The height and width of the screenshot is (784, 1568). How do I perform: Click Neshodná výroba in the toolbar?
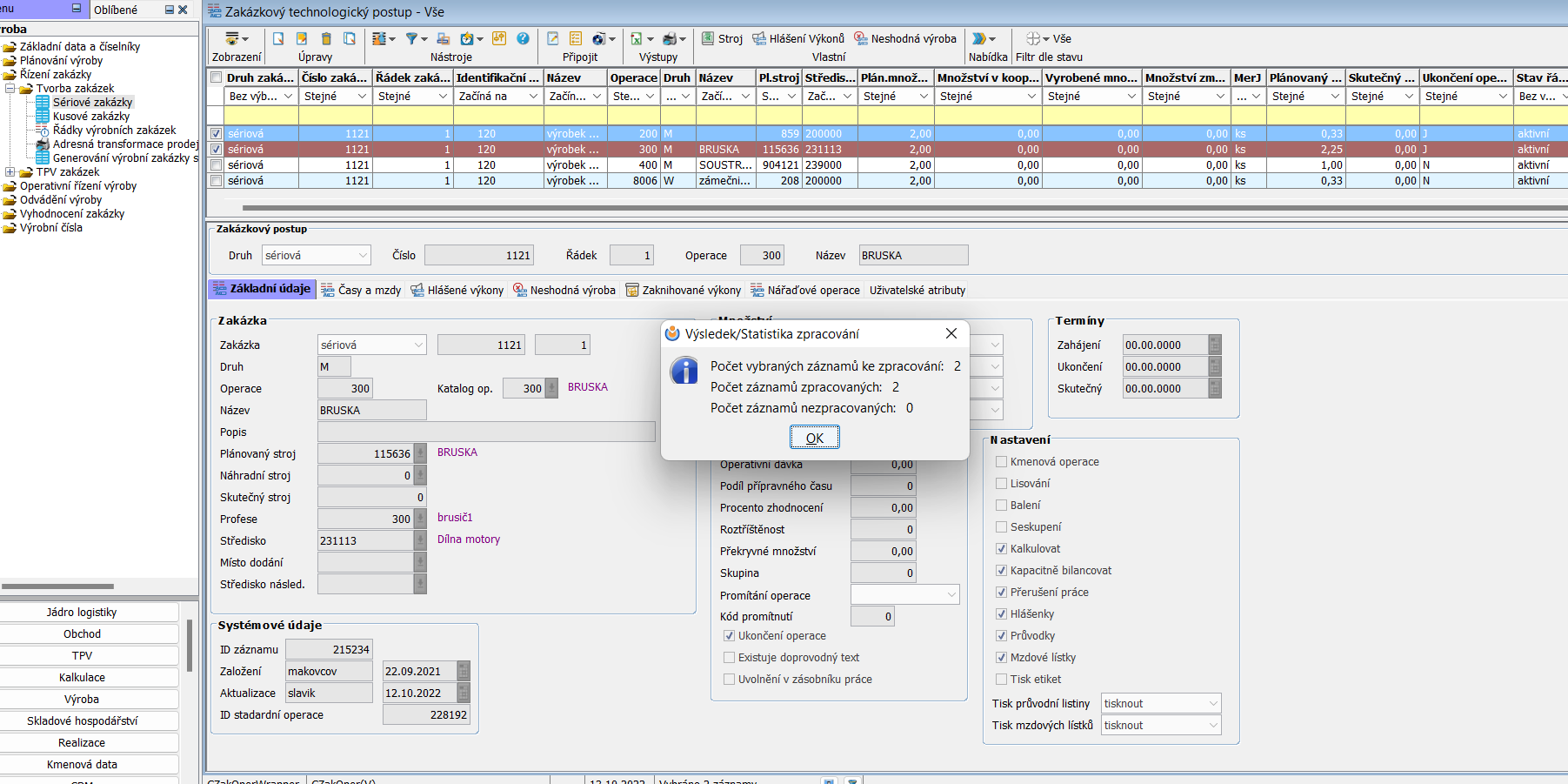tap(905, 38)
